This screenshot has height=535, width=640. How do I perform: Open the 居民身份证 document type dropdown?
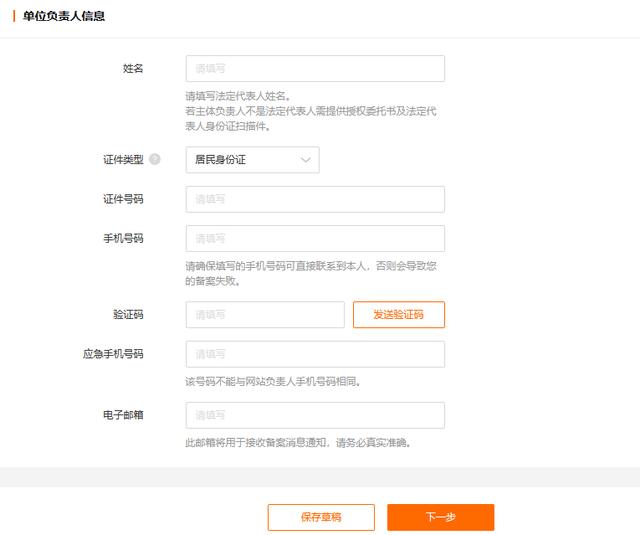tap(252, 160)
